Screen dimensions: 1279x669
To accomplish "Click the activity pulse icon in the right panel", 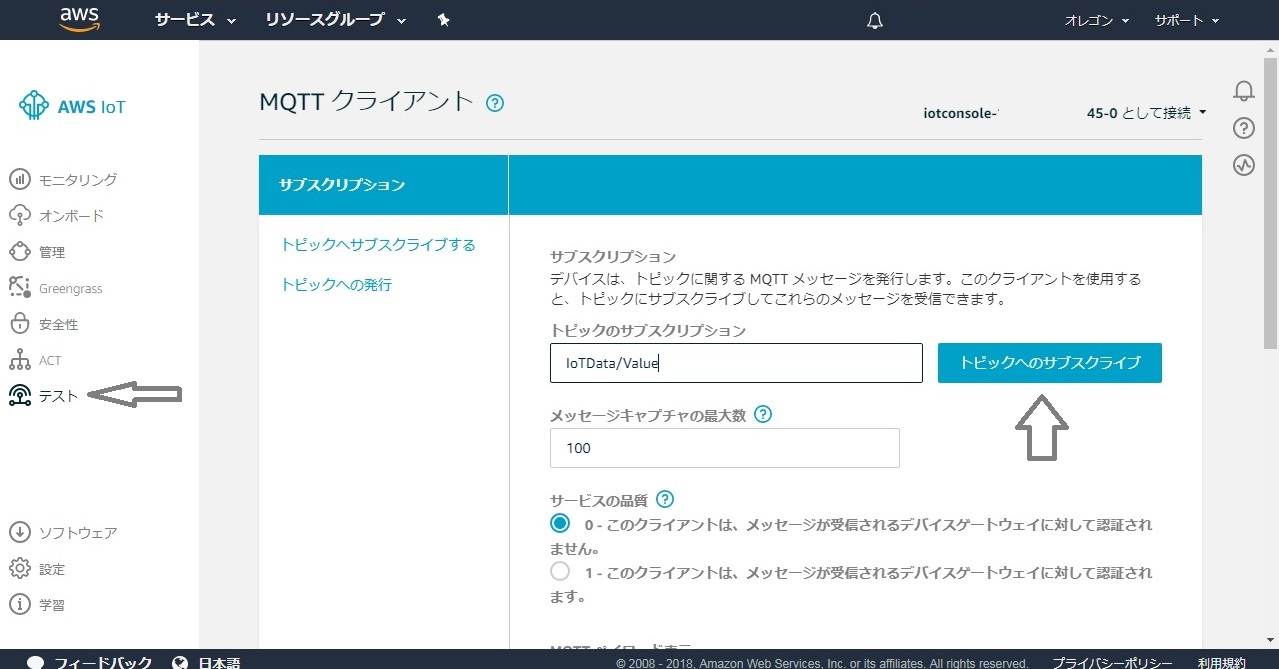I will (1244, 165).
